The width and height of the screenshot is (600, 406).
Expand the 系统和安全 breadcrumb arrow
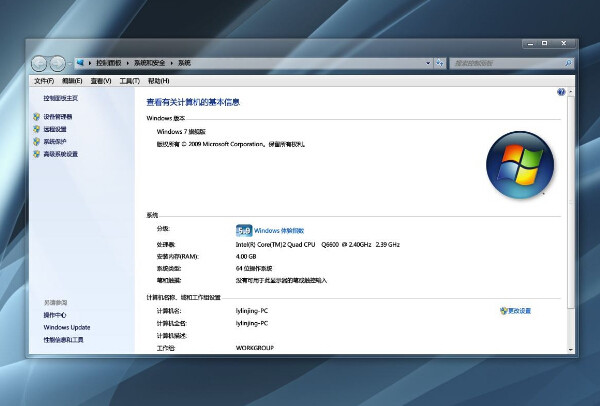click(173, 63)
